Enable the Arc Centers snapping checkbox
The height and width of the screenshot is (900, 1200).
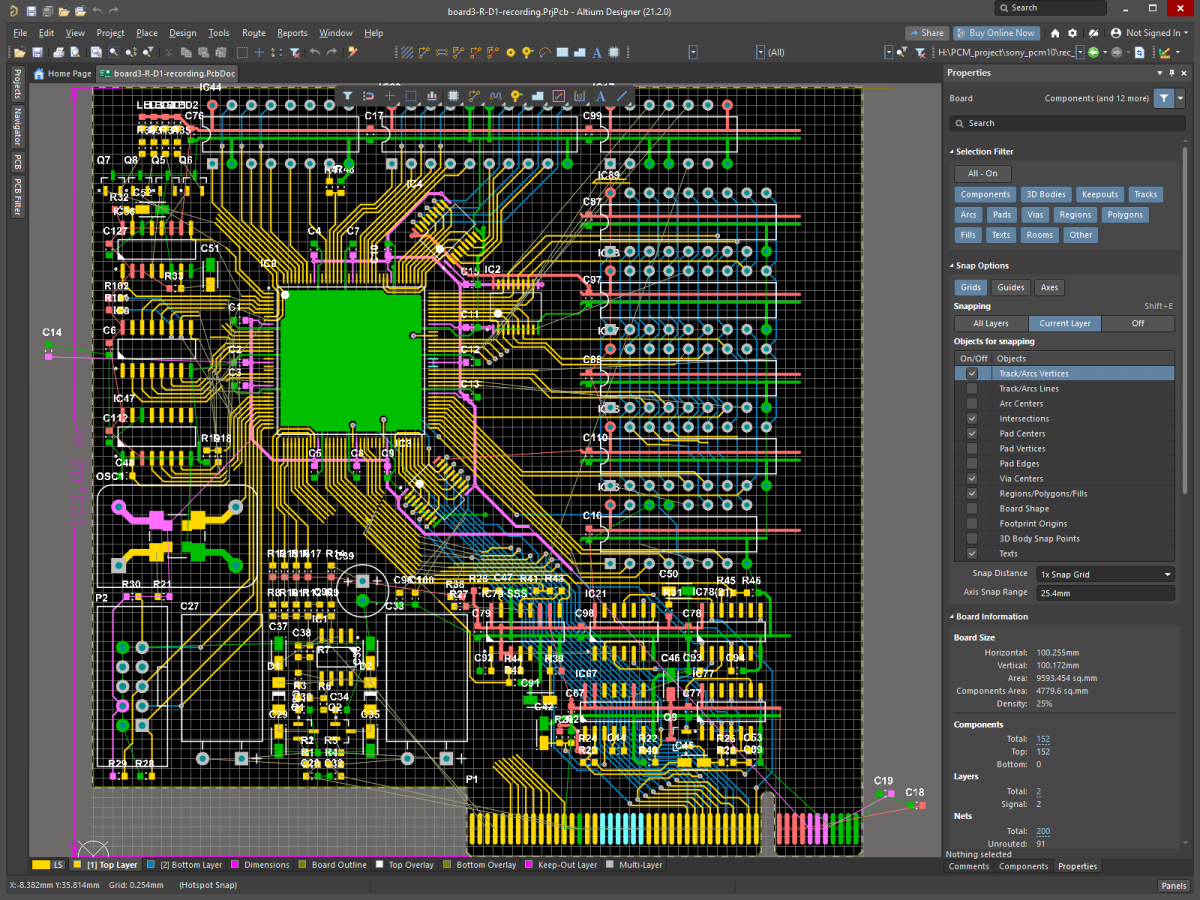pyautogui.click(x=972, y=404)
